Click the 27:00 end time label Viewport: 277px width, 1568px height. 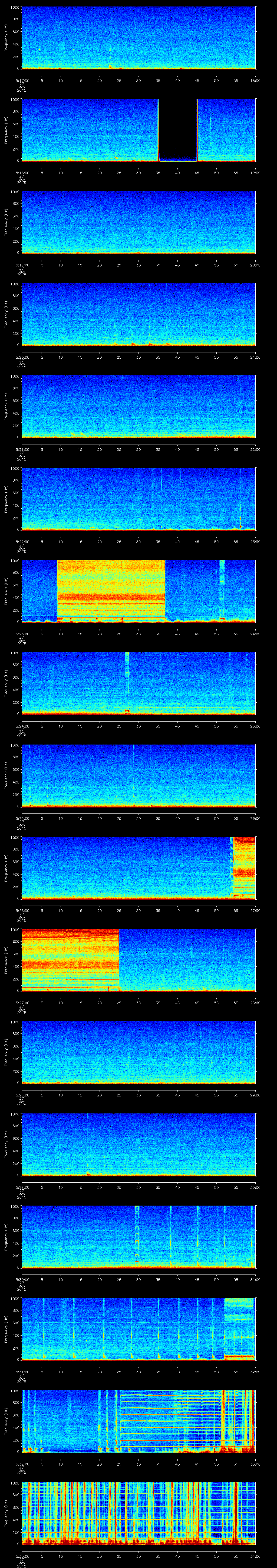pyautogui.click(x=256, y=910)
